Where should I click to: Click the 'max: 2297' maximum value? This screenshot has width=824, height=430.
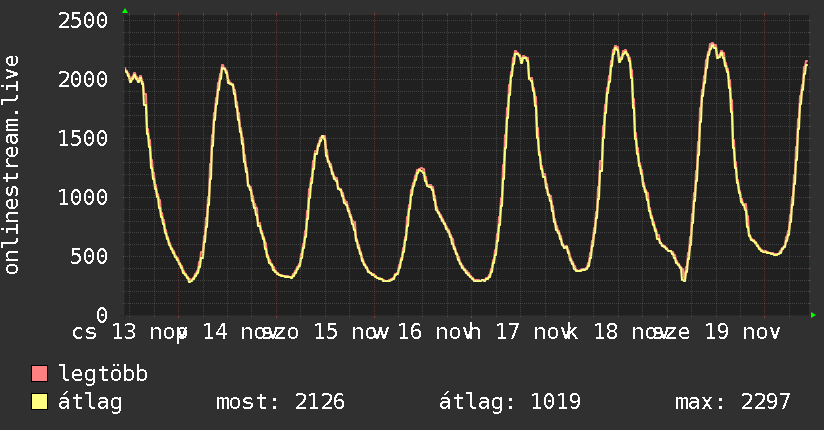(x=733, y=402)
